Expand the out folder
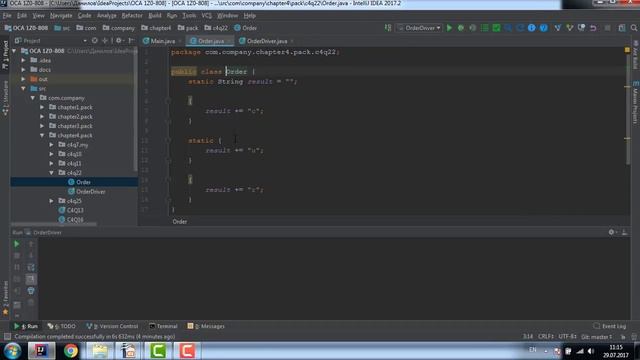This screenshot has height=360, width=640. click(x=23, y=79)
